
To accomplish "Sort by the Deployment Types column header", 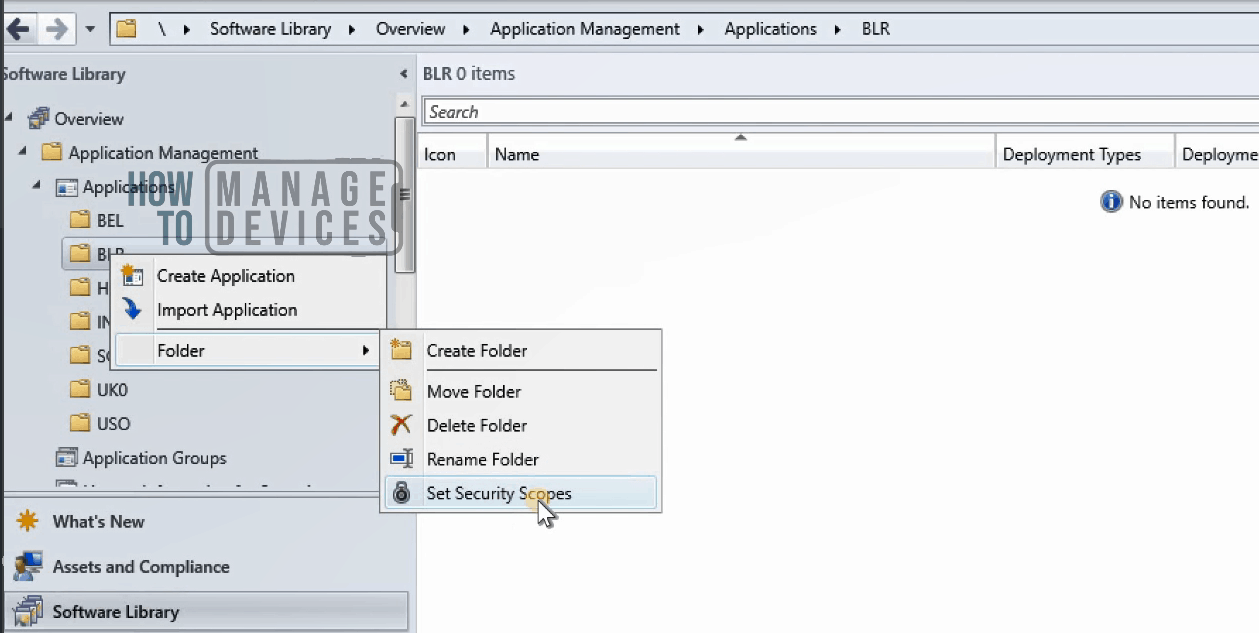I will [x=1085, y=154].
